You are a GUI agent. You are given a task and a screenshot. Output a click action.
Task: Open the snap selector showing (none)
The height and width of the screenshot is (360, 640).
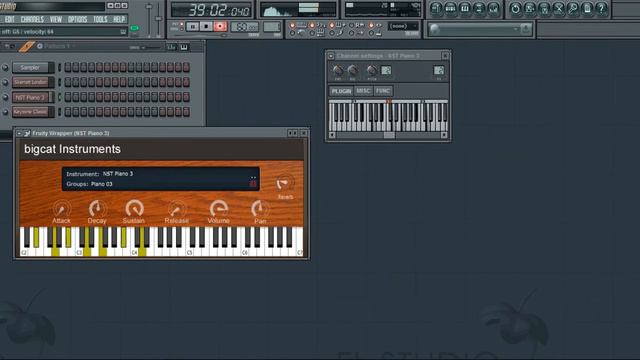point(403,26)
